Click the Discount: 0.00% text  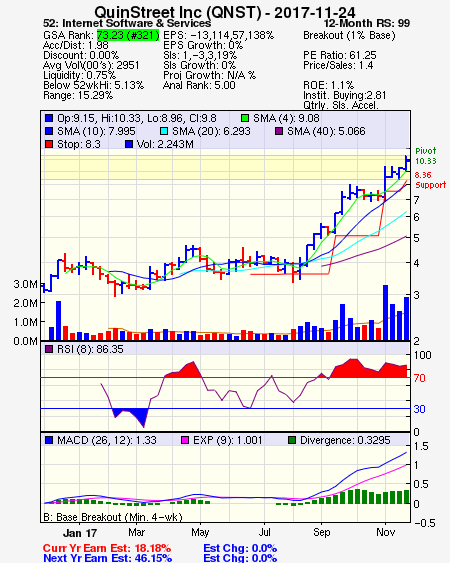tap(81, 55)
